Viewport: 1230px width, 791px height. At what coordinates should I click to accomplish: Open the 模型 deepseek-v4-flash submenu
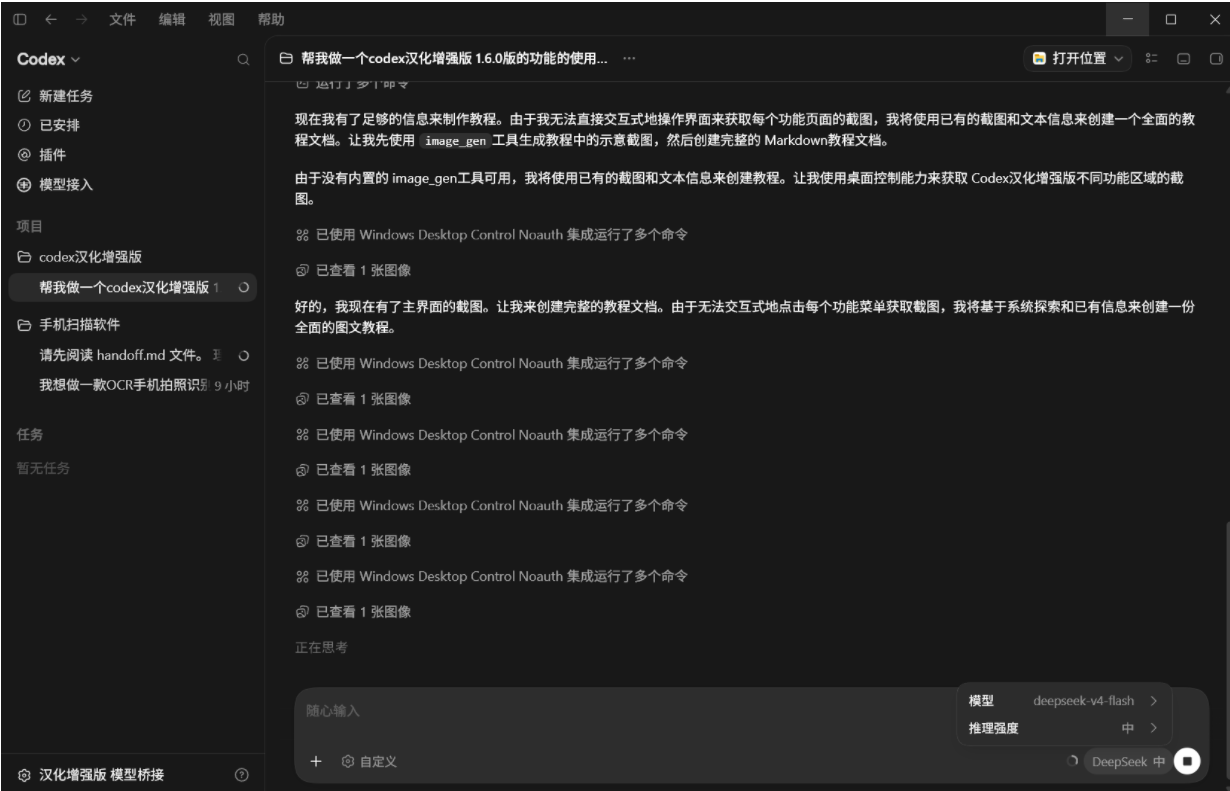[1062, 701]
